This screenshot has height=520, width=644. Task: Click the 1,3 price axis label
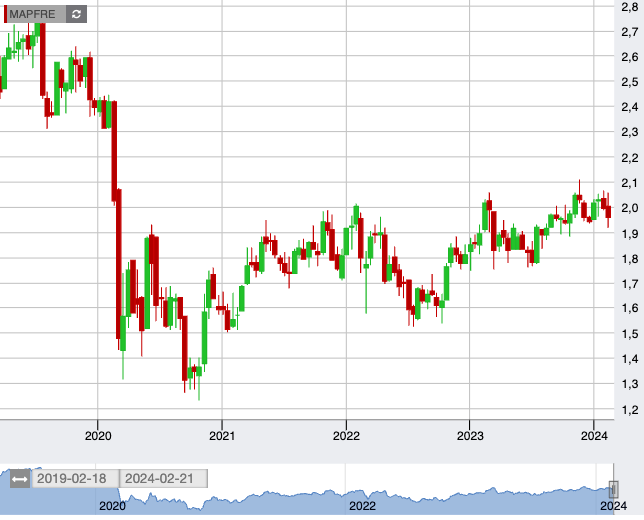(x=630, y=384)
